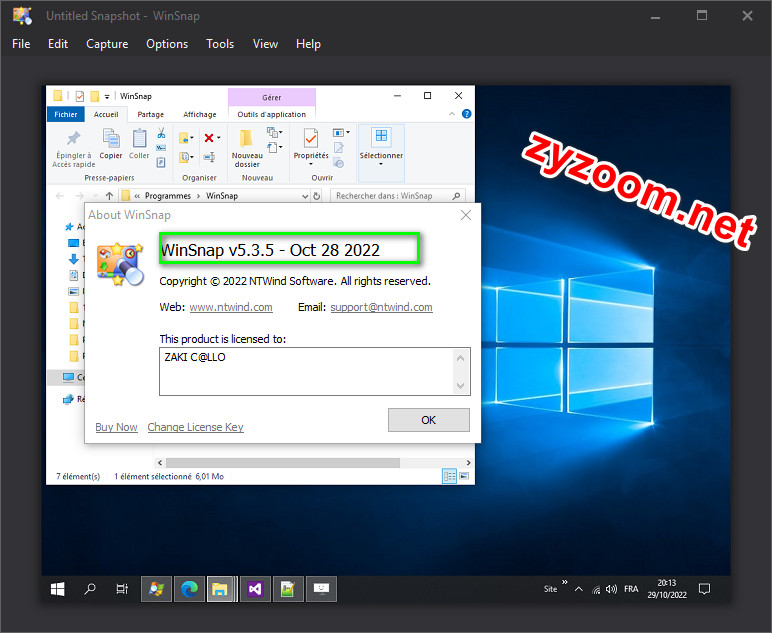
Task: Open the View menu
Action: pyautogui.click(x=265, y=44)
